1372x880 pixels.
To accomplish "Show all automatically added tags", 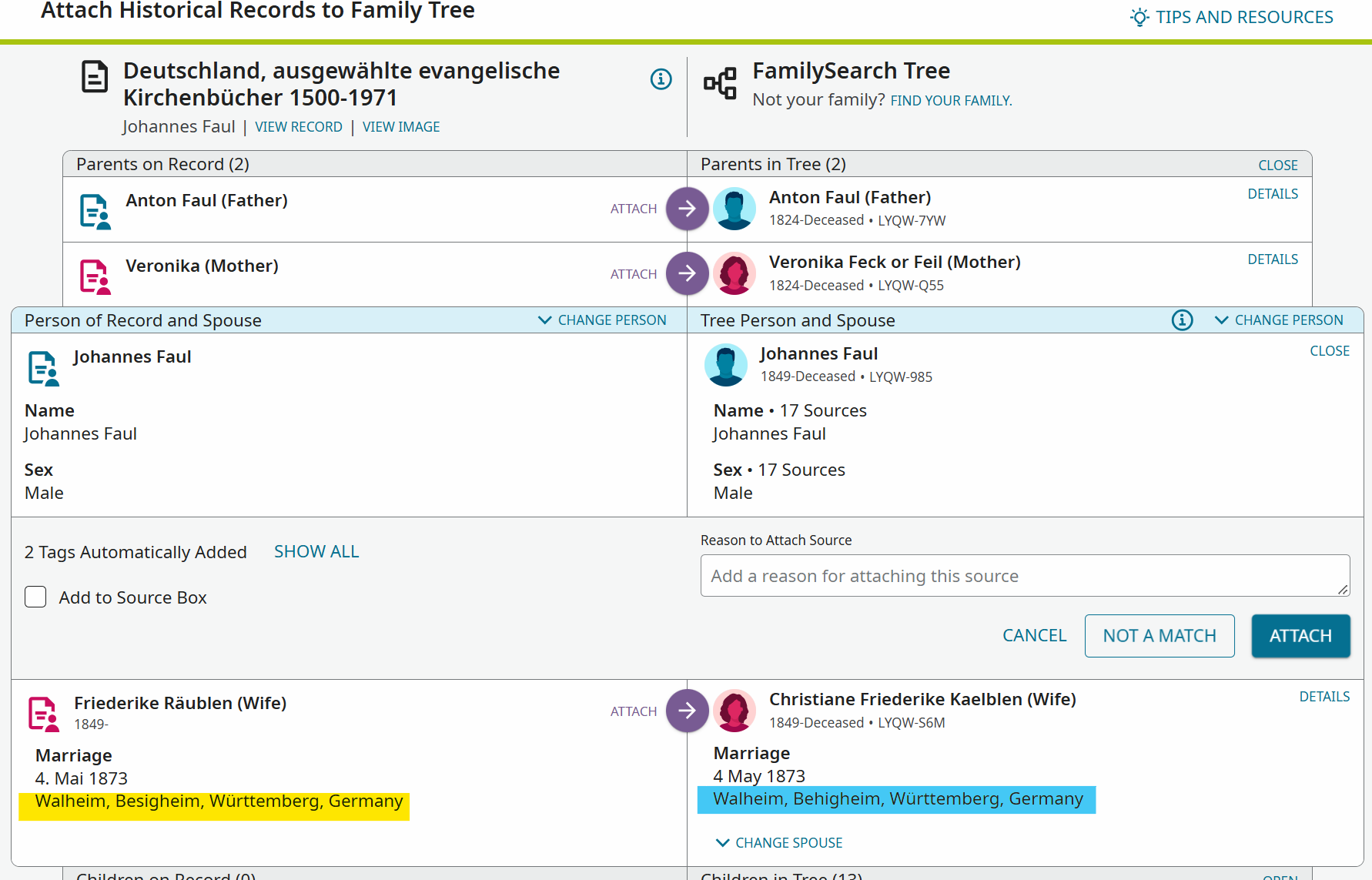I will point(316,552).
